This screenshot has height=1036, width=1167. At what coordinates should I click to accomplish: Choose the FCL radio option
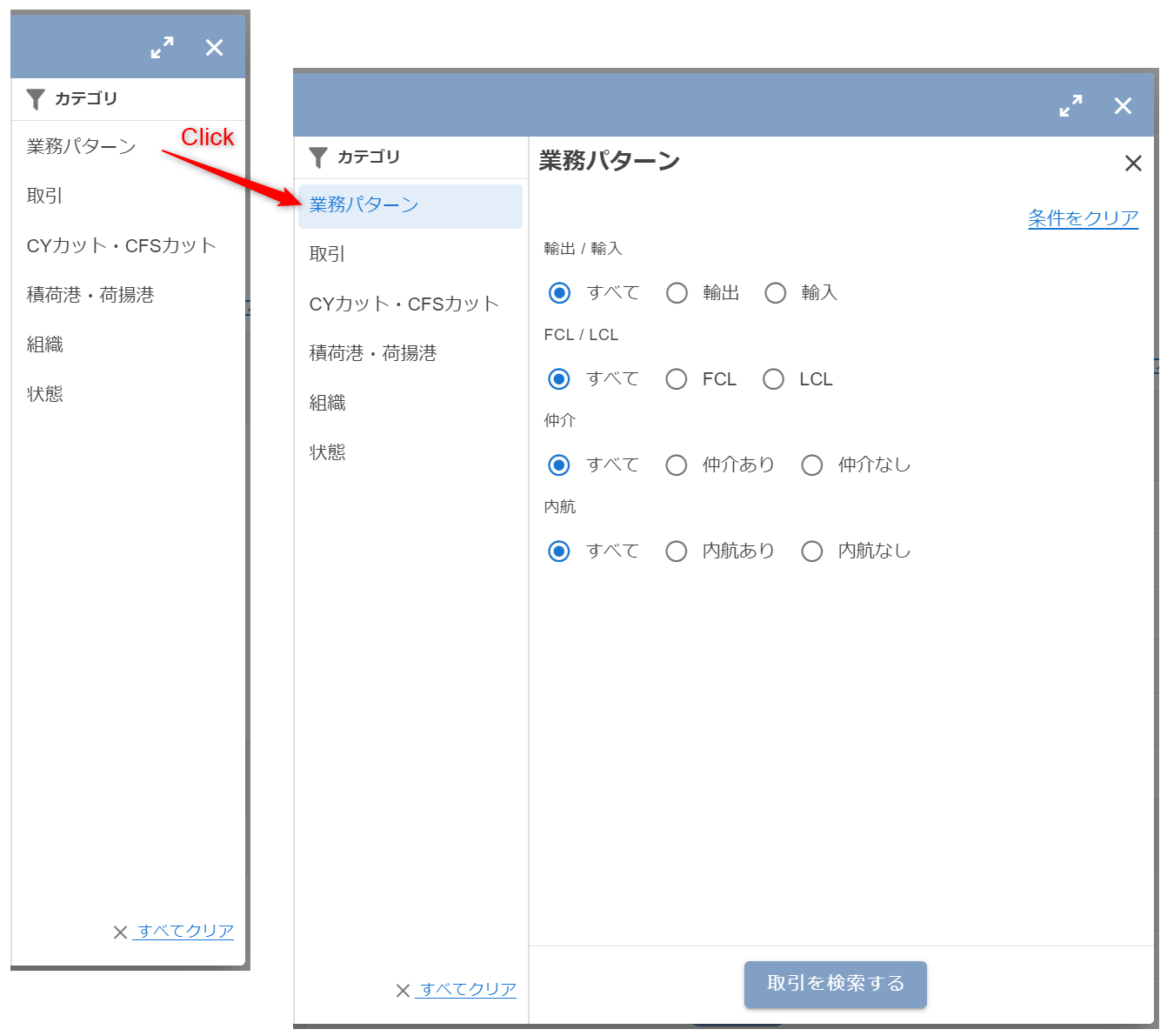[677, 379]
